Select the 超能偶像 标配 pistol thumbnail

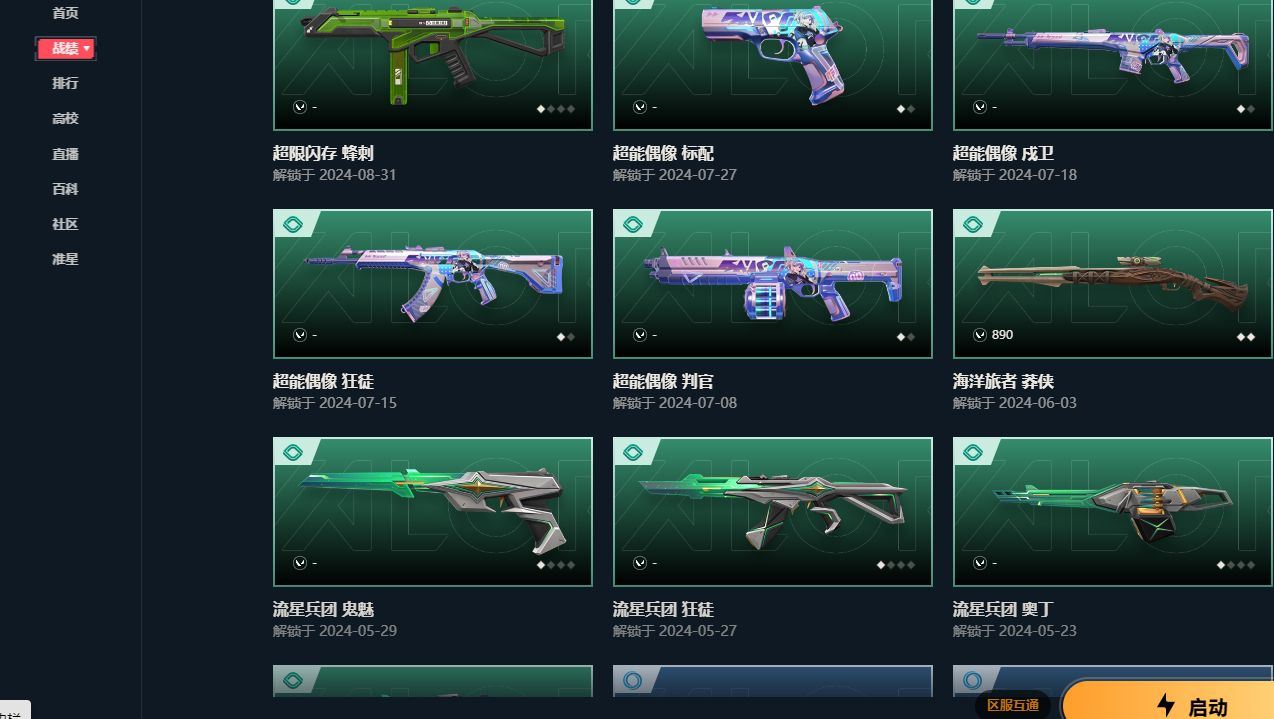click(x=773, y=65)
